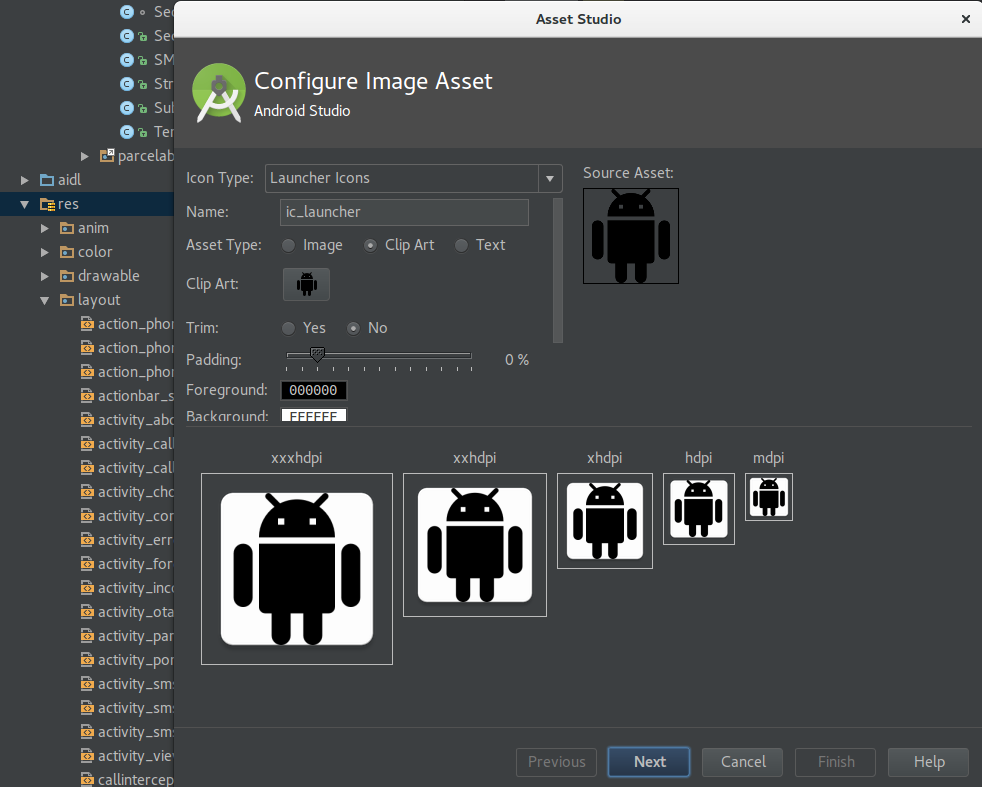Set Trim to Yes
This screenshot has height=787, width=982.
pyautogui.click(x=288, y=328)
